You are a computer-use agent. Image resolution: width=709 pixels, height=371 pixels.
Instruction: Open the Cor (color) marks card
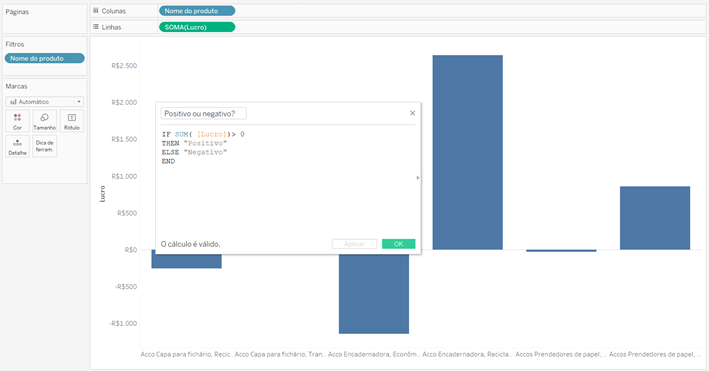tap(17, 121)
